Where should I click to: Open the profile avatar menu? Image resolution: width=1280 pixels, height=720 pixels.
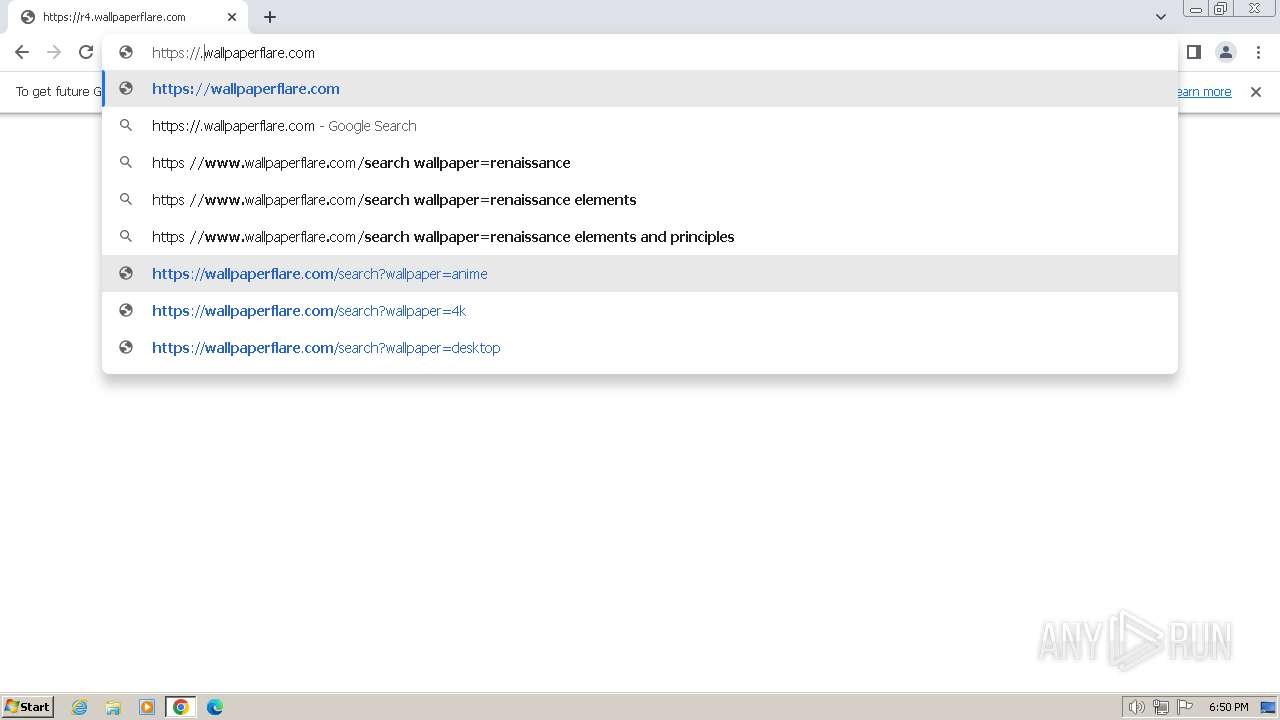(x=1225, y=52)
